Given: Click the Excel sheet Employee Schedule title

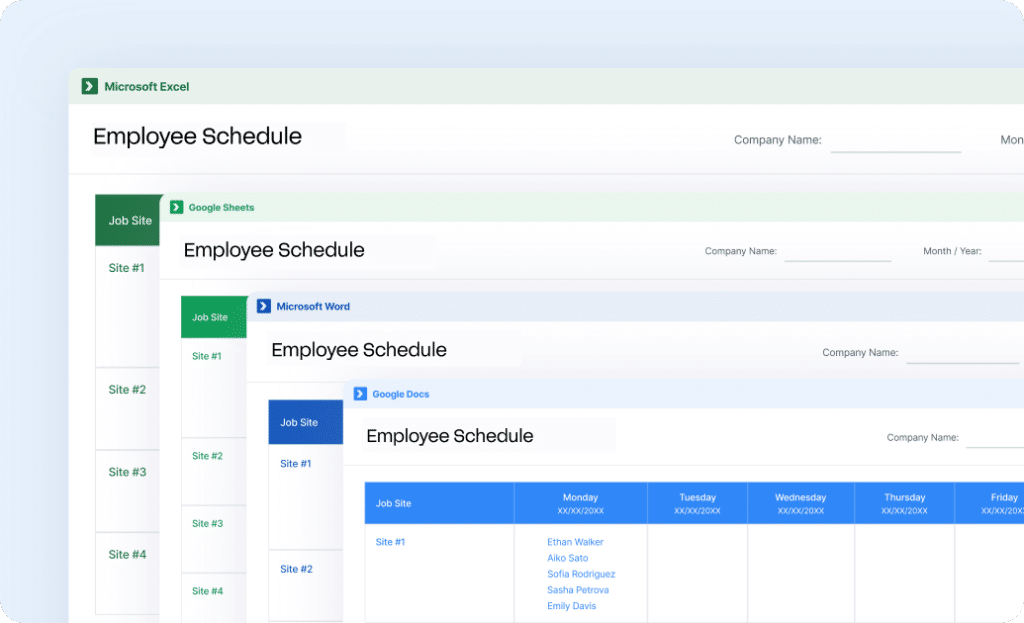Looking at the screenshot, I should click(197, 136).
